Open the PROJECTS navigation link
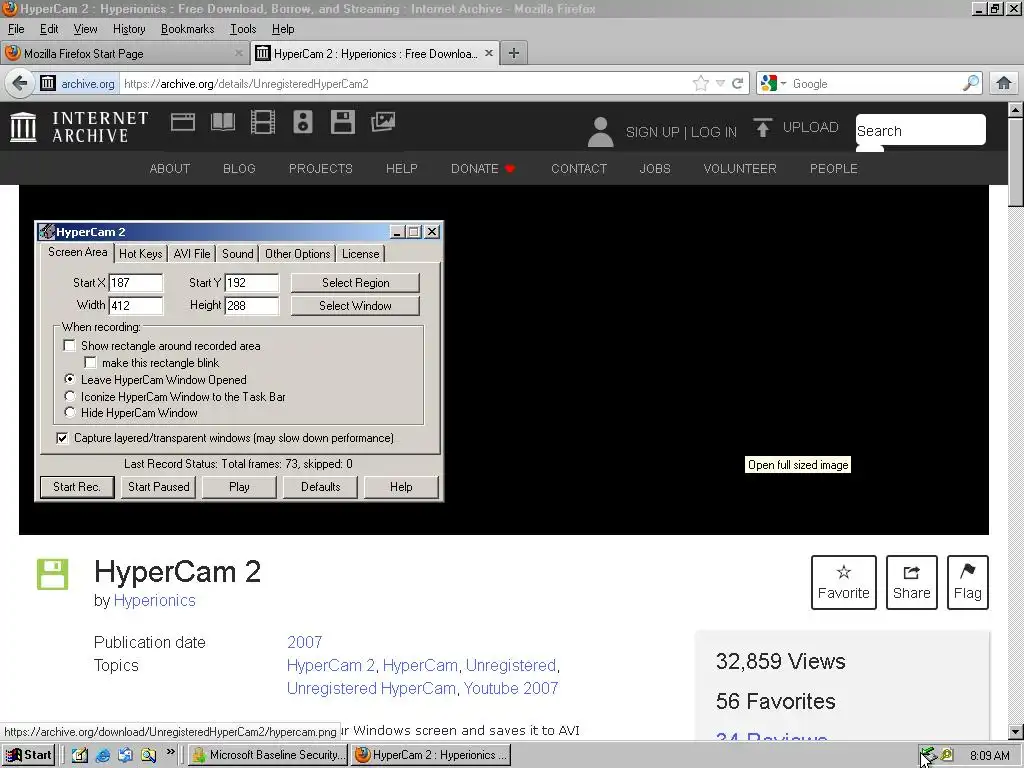This screenshot has width=1024, height=768. (x=321, y=168)
